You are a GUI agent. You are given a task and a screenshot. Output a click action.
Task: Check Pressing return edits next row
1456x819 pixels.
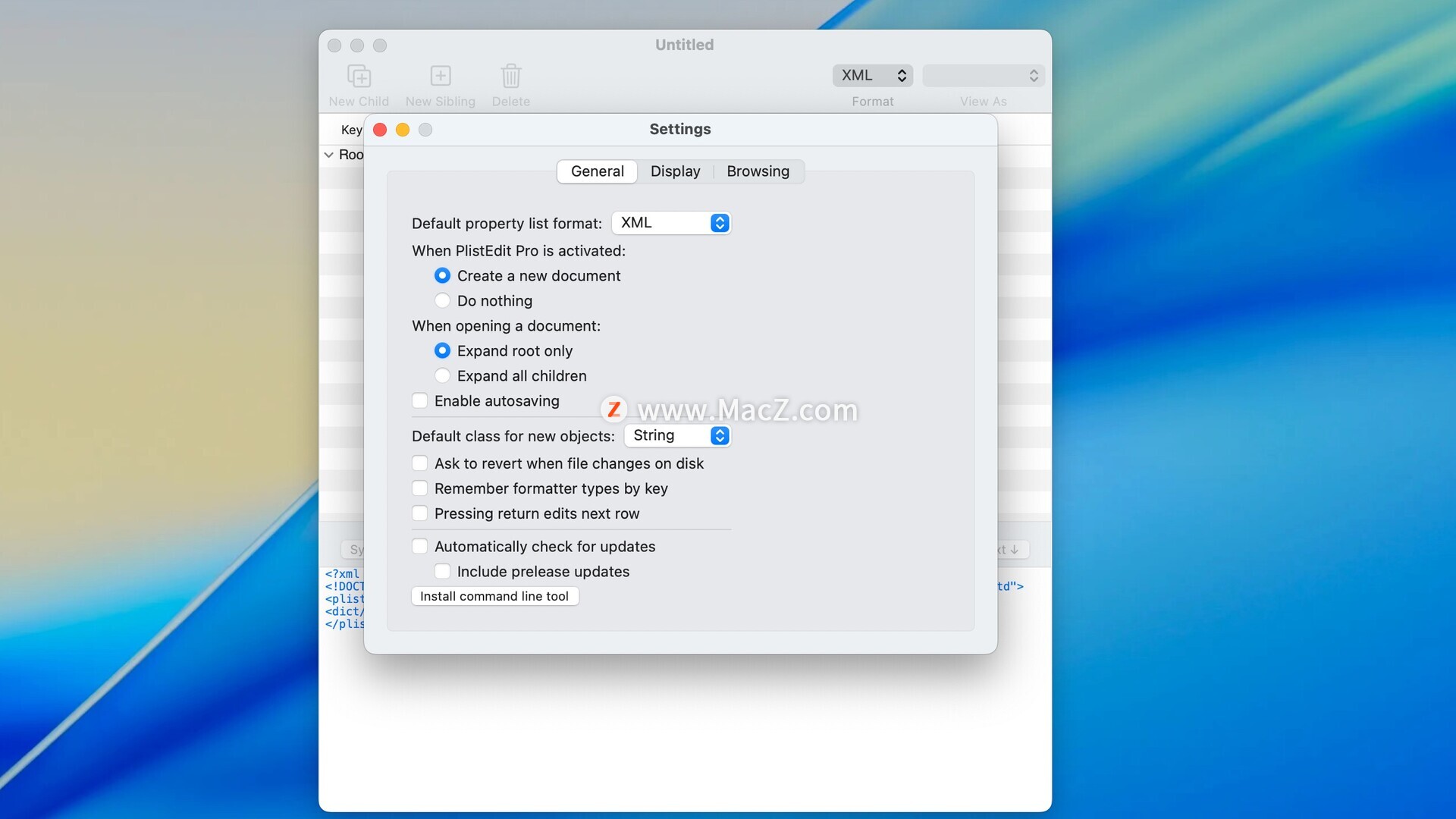tap(419, 513)
